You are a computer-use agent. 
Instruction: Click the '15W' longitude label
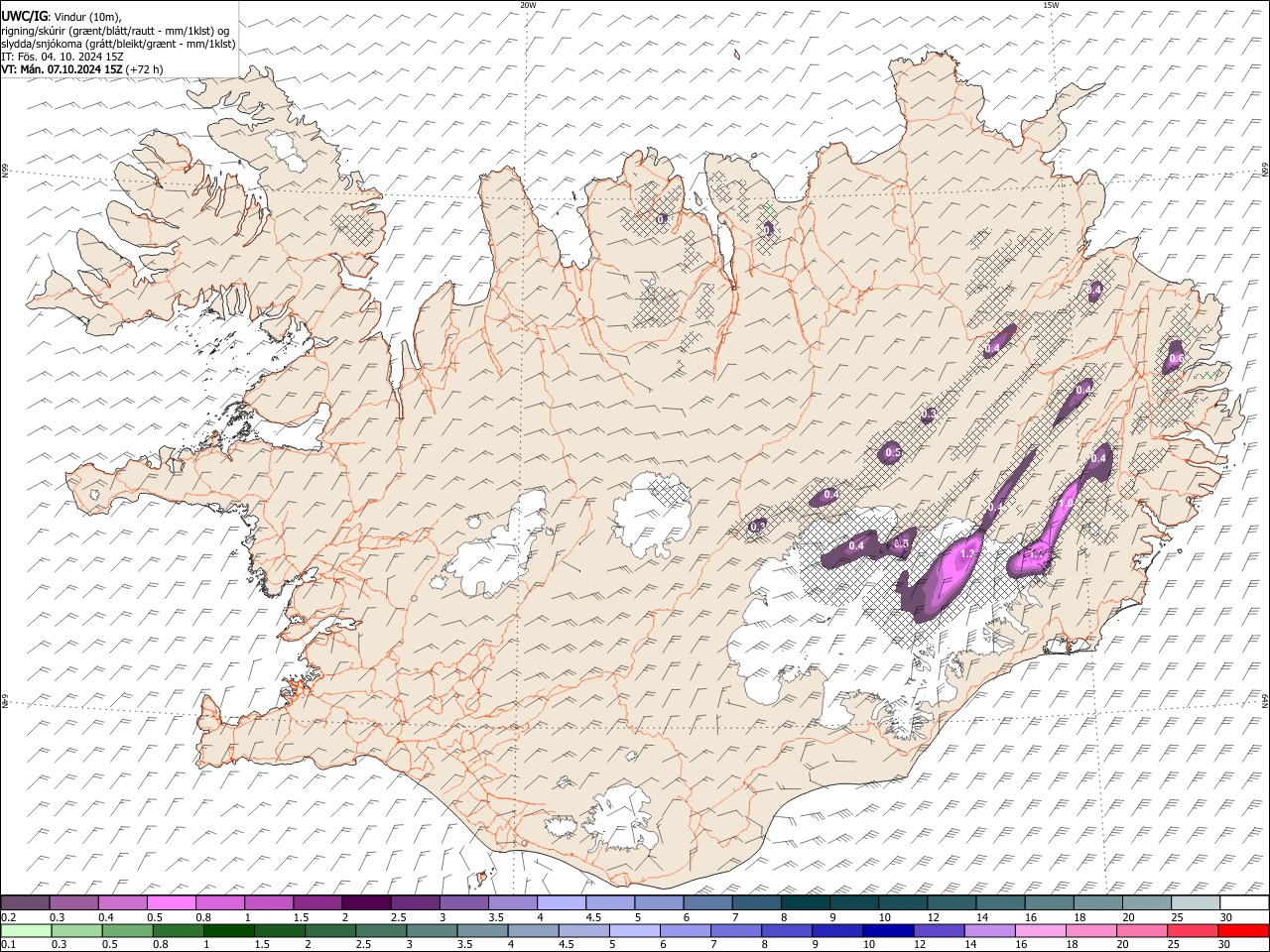coord(1051,5)
